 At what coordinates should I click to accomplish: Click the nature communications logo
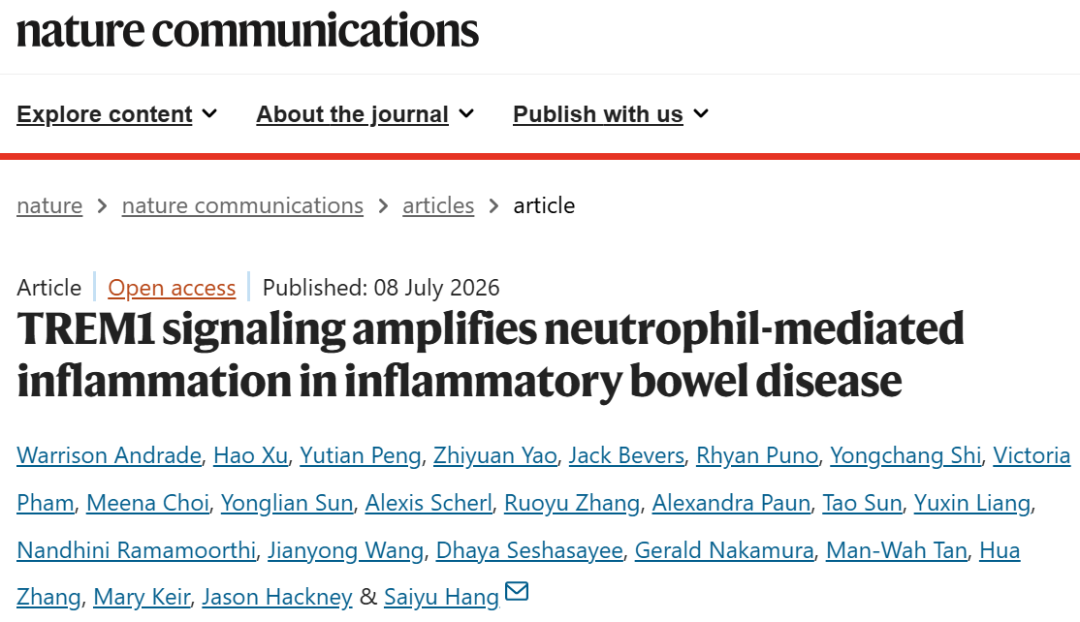coord(247,30)
